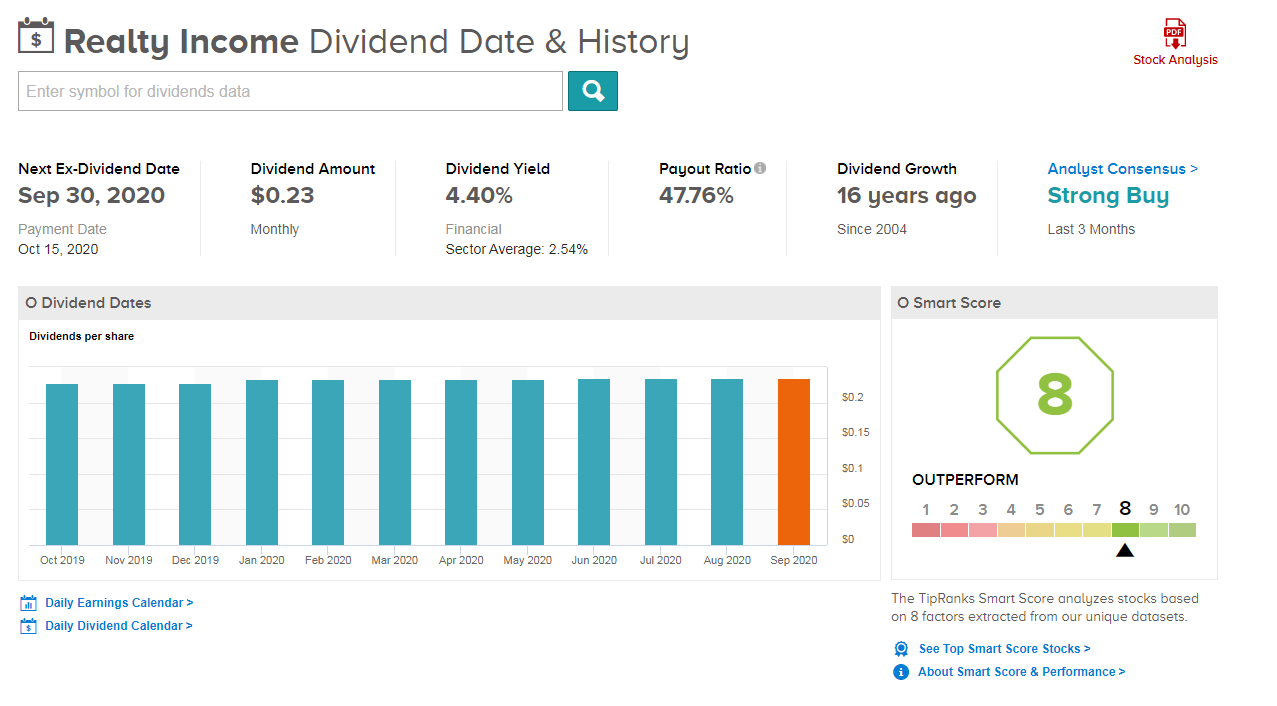This screenshot has height=706, width=1277.
Task: Click the Top Smart Score ribbon icon
Action: click(x=901, y=649)
